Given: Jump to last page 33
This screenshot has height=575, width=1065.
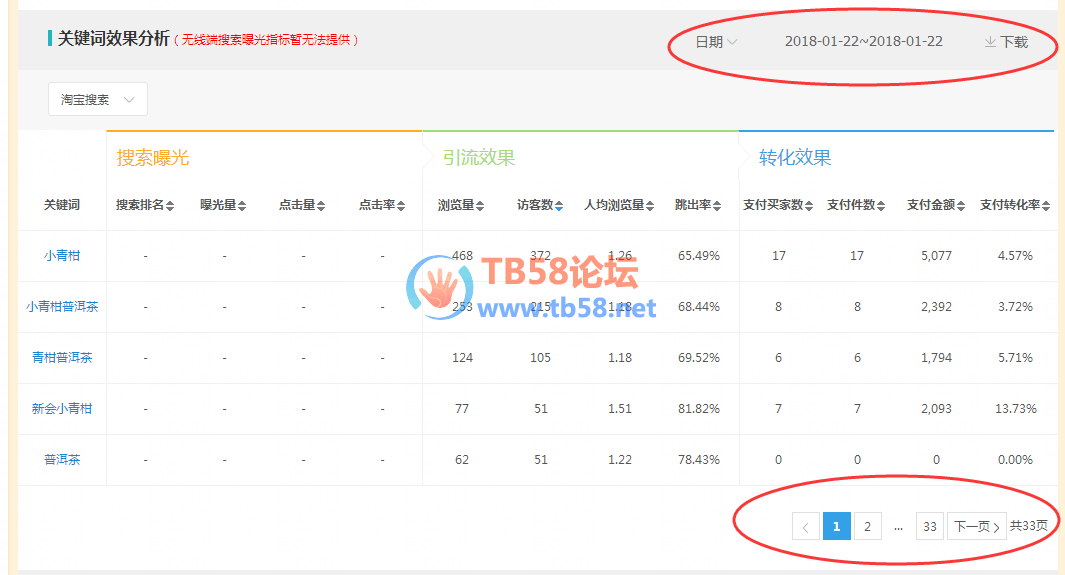Looking at the screenshot, I should coord(930,526).
